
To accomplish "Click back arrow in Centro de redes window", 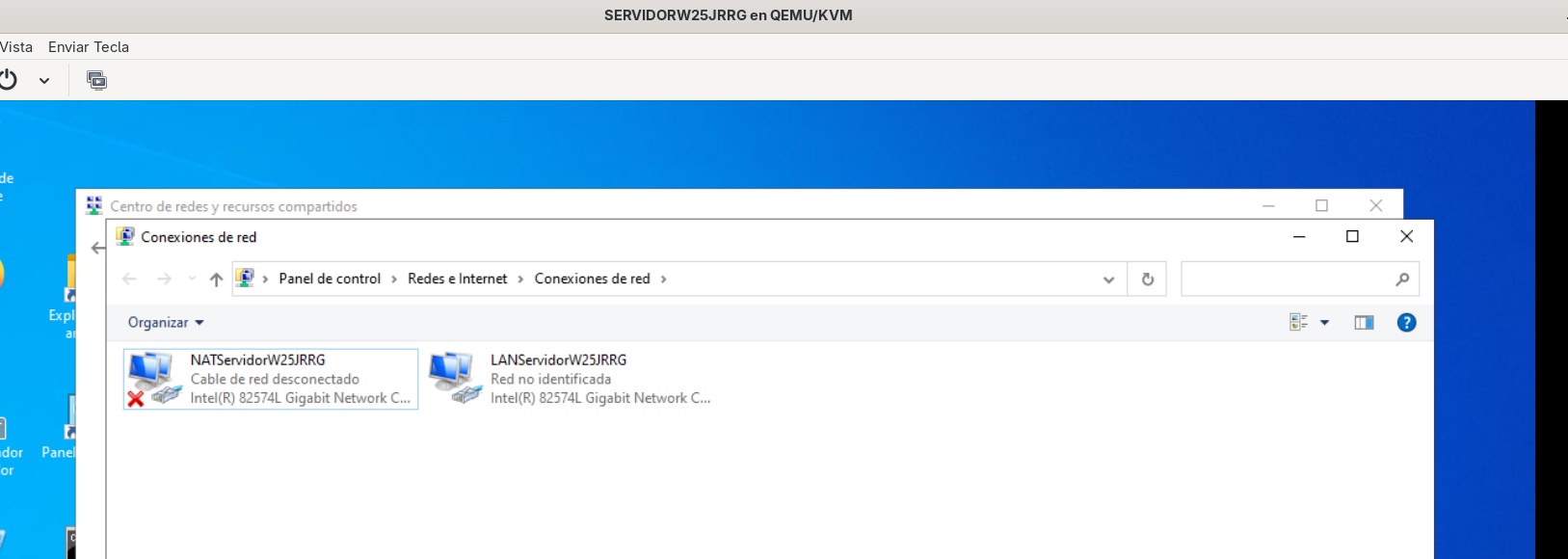I will point(97,248).
